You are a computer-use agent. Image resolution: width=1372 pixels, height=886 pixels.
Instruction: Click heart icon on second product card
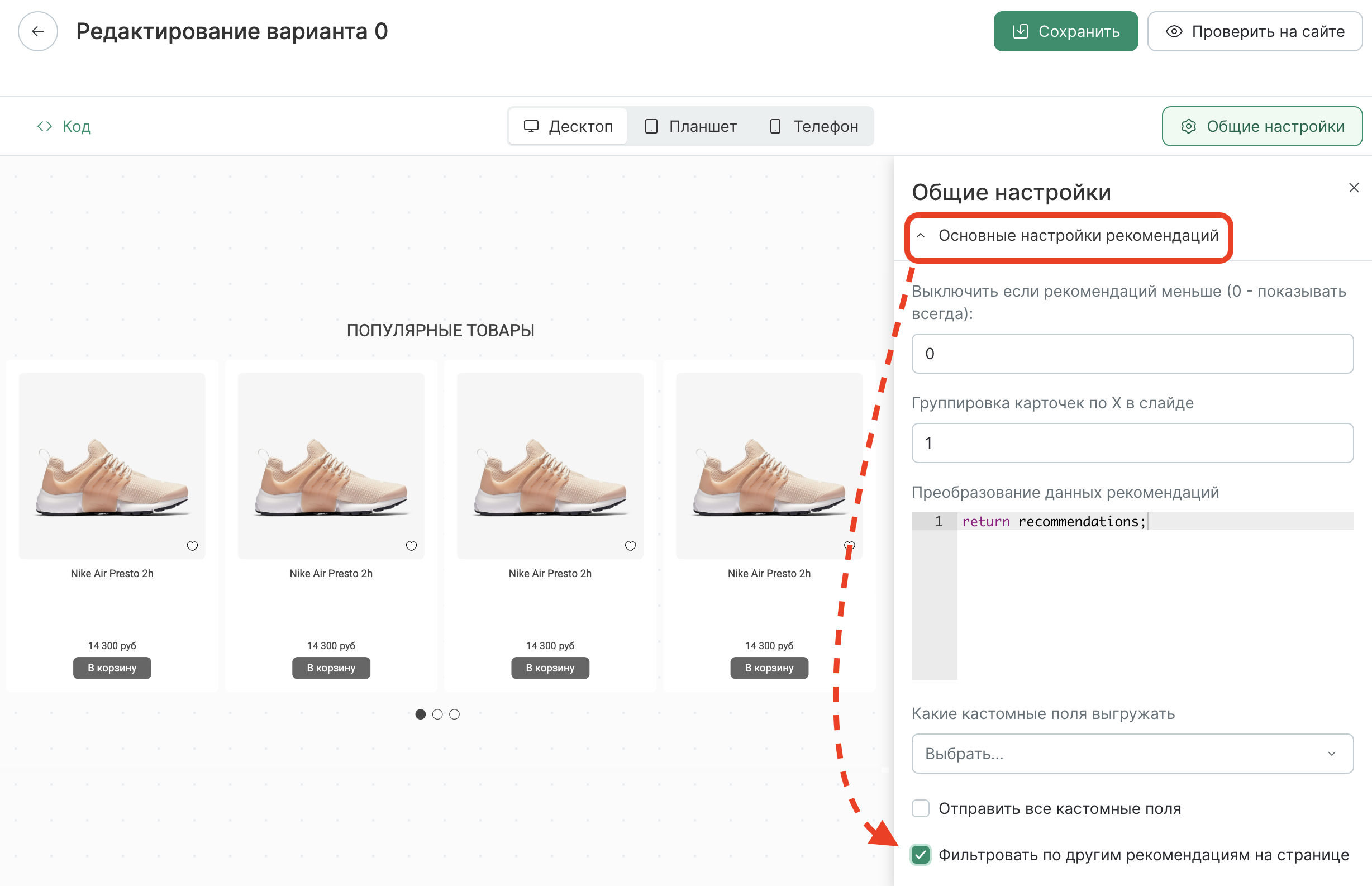(x=411, y=546)
